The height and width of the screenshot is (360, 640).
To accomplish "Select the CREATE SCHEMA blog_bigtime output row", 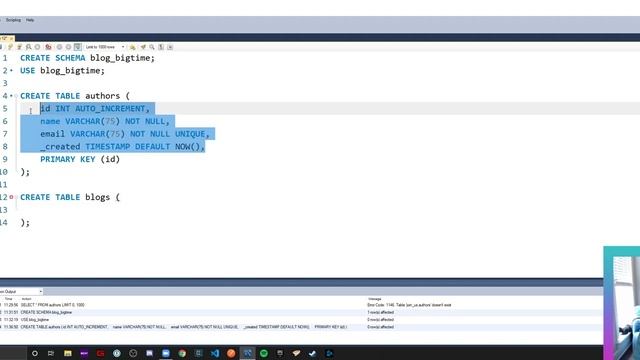I will pyautogui.click(x=301, y=312).
